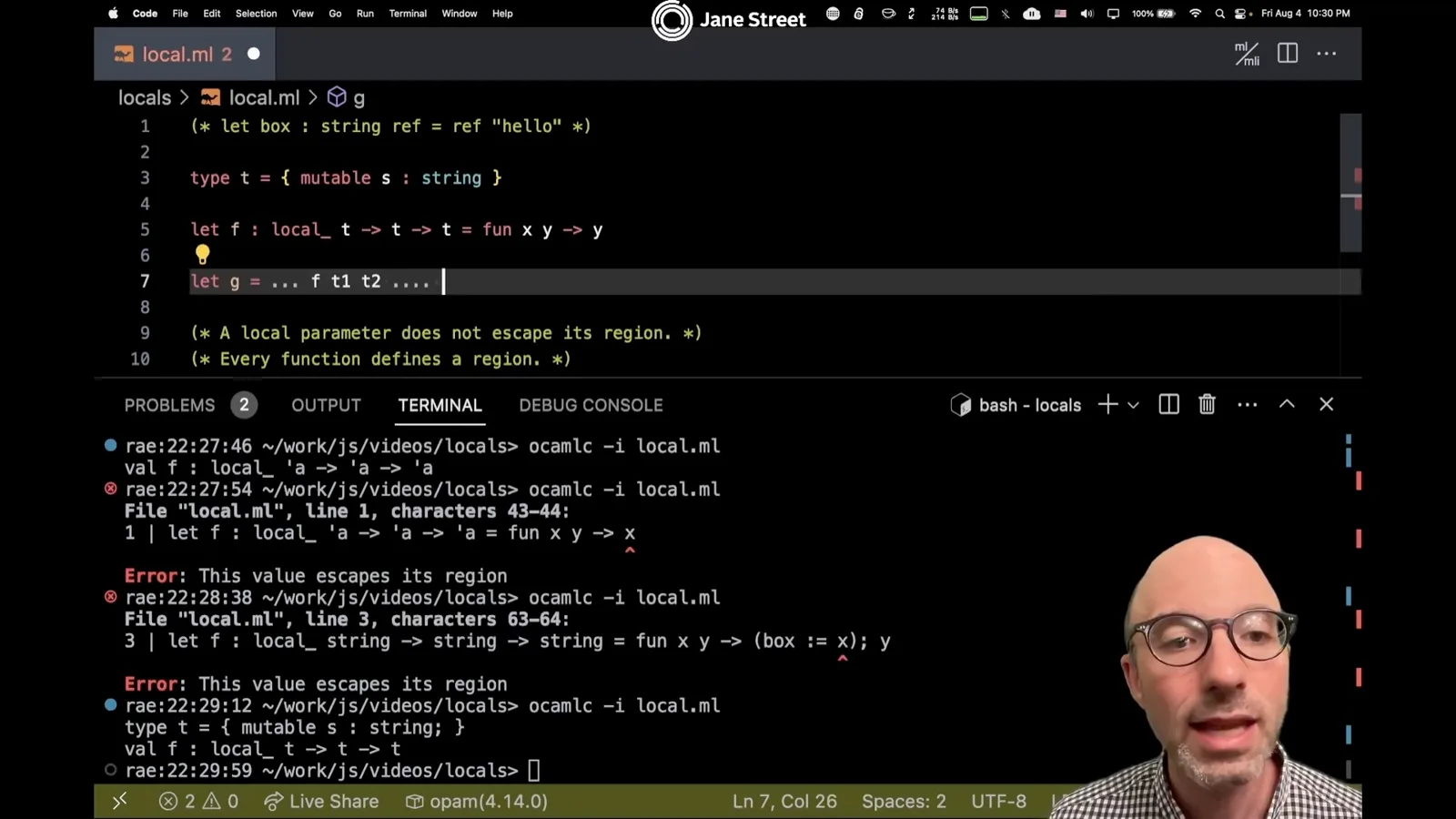The image size is (1456, 819).
Task: Open the Help menu
Action: [x=502, y=14]
